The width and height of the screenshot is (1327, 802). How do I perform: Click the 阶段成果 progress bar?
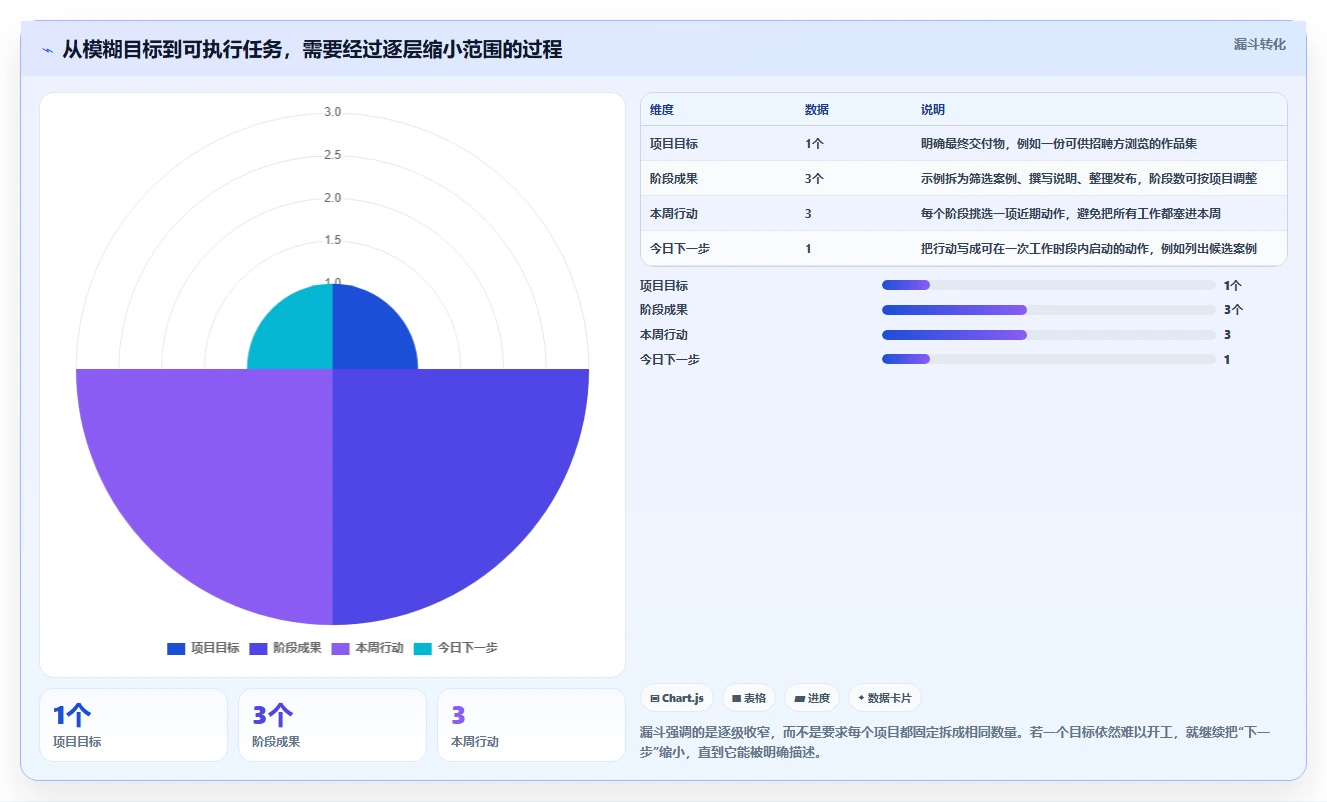click(x=1049, y=310)
